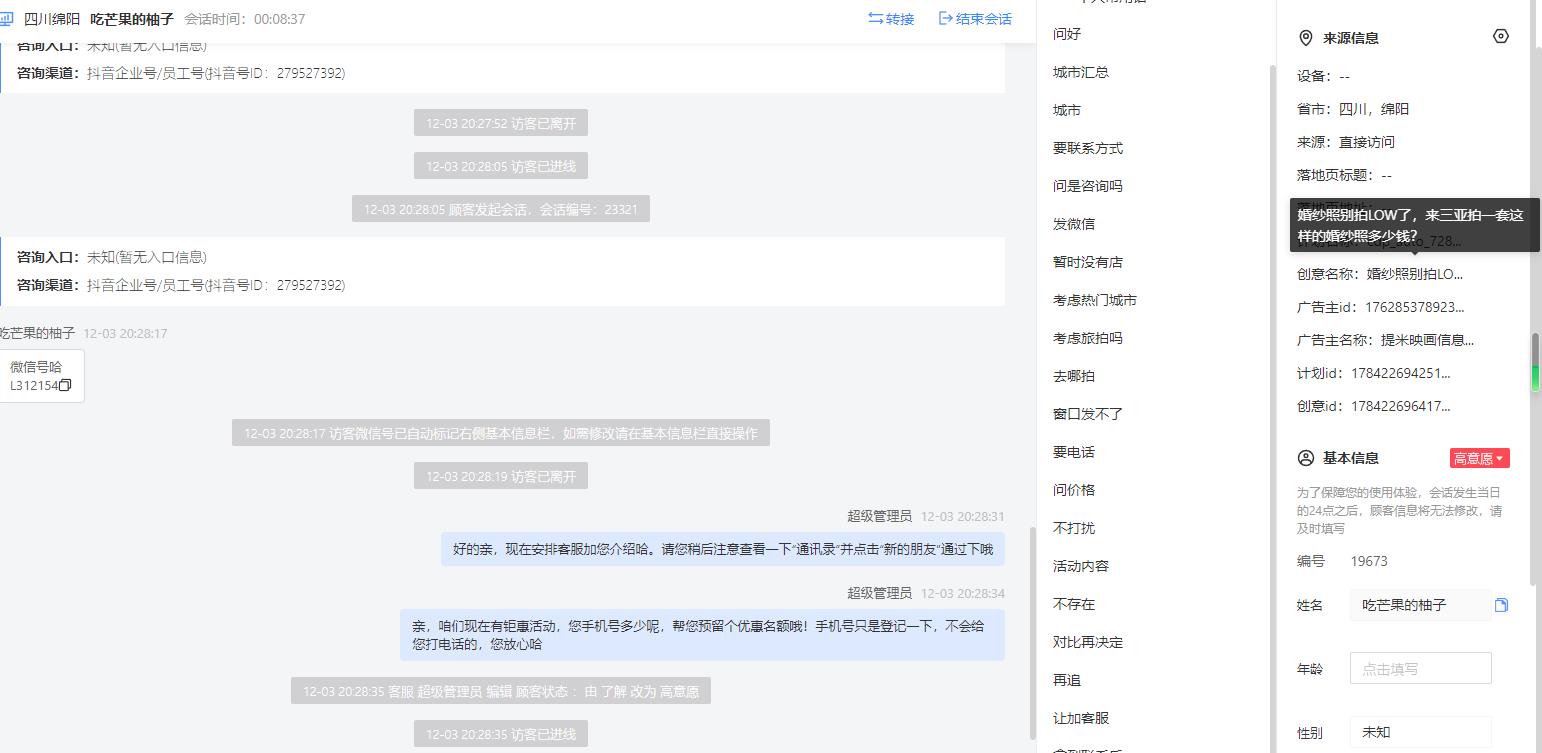The image size is (1542, 753).
Task: Click the 编号 19673 value
Action: coord(1369,561)
